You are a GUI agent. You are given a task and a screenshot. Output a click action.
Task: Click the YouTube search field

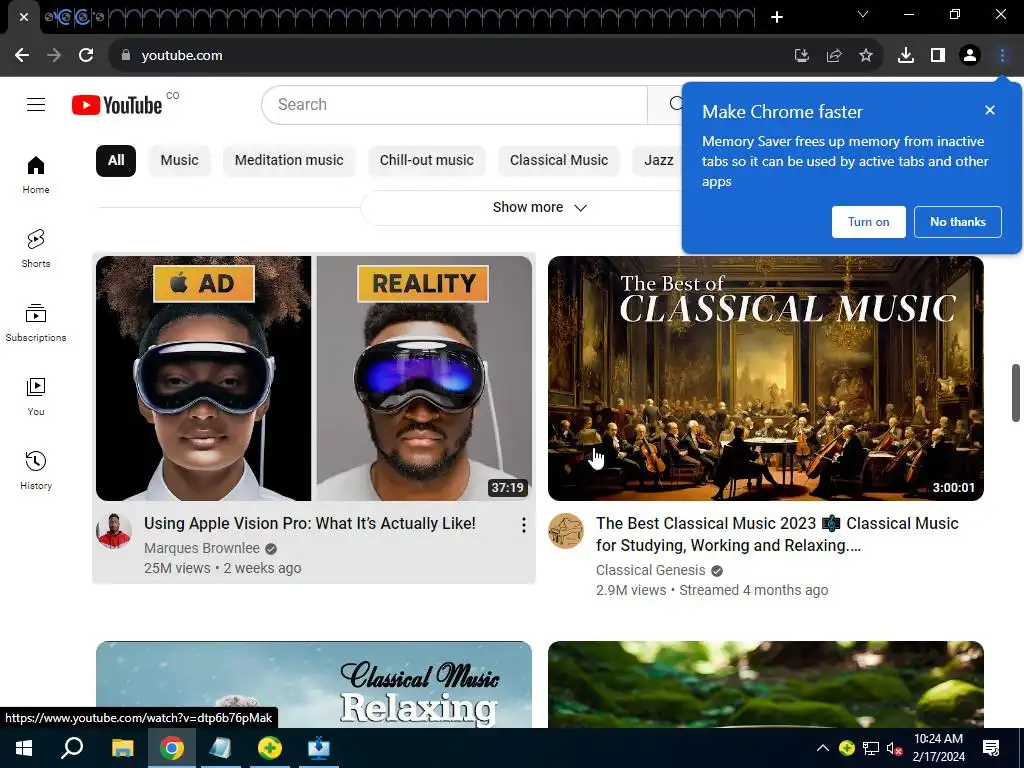click(x=454, y=104)
